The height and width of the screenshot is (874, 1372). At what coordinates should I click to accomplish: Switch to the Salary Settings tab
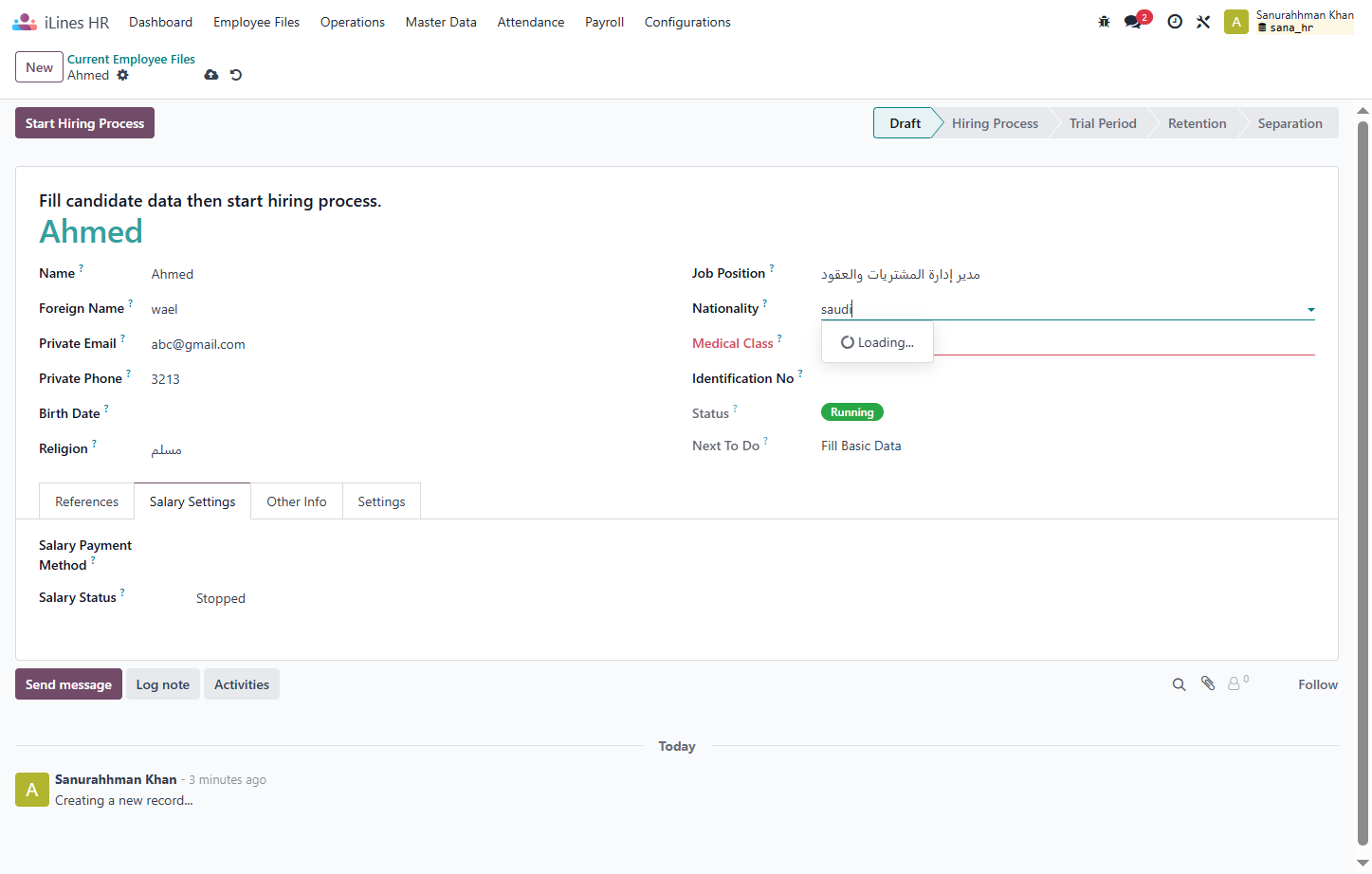(192, 501)
